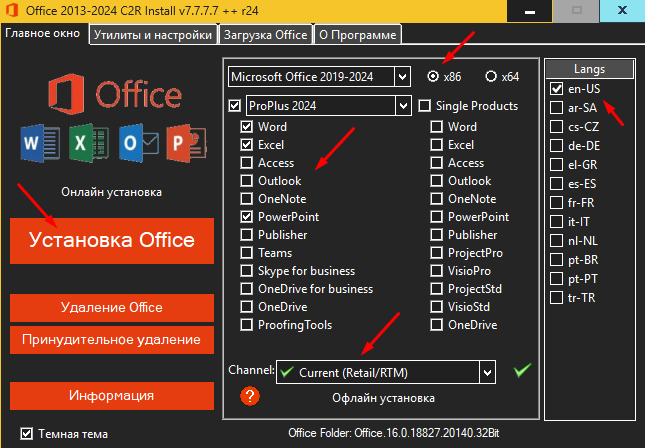The width and height of the screenshot is (645, 448).
Task: Open the Утилиты и настройки tab
Action: [153, 35]
